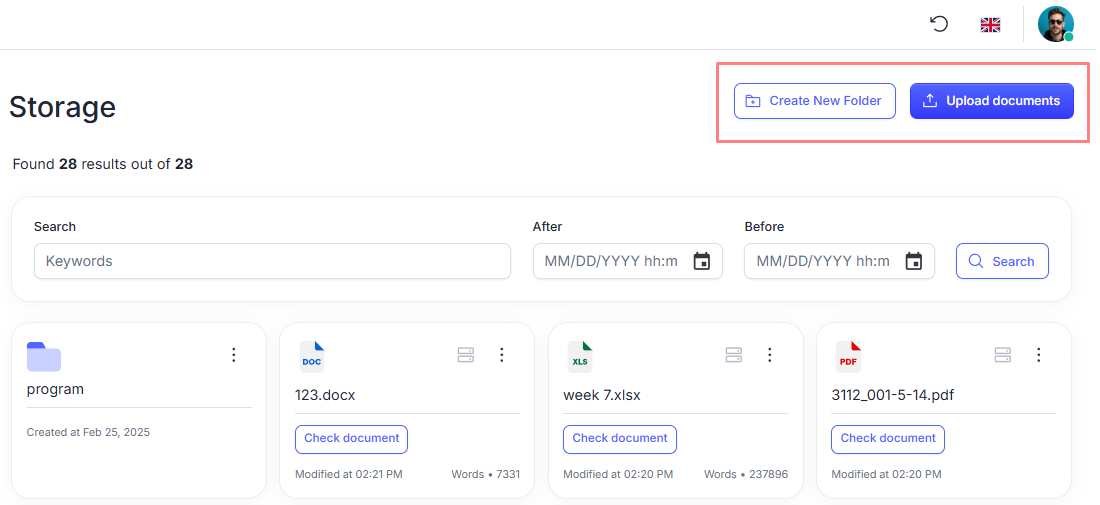Image resolution: width=1100 pixels, height=505 pixels.
Task: Click the storage icon on 123.docx card
Action: (x=465, y=355)
